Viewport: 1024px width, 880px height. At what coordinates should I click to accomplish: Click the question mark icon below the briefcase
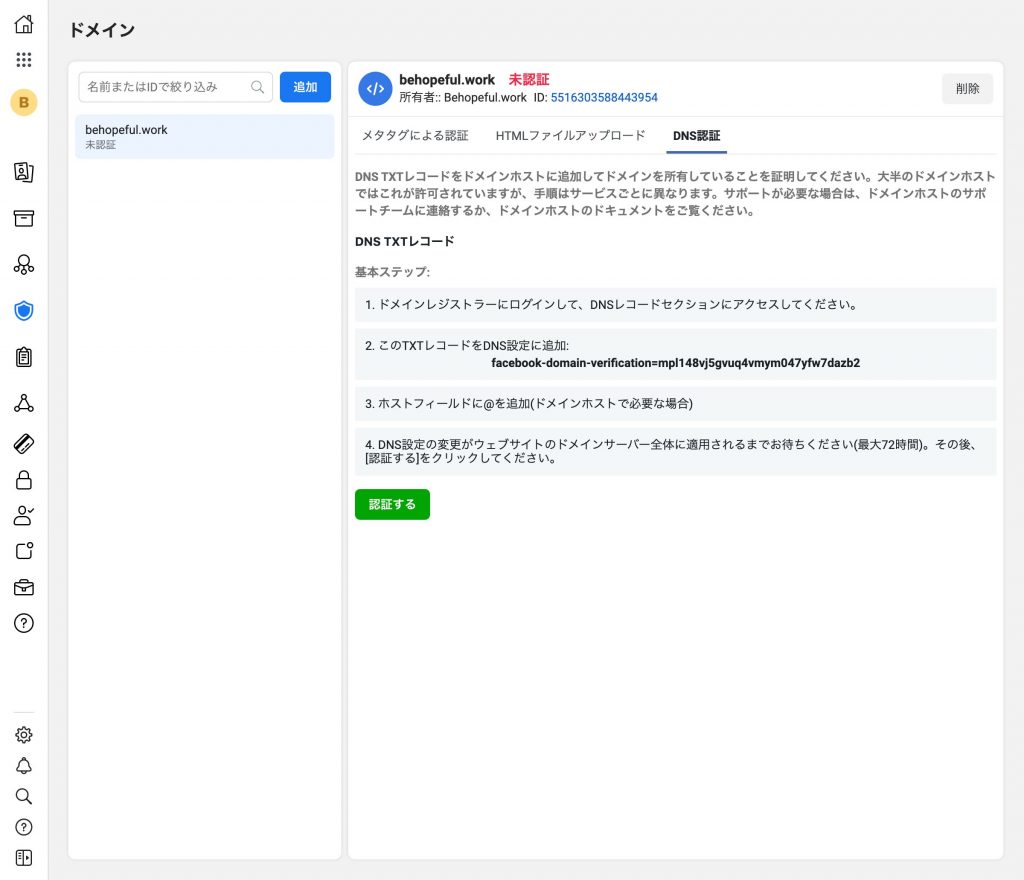pos(24,623)
